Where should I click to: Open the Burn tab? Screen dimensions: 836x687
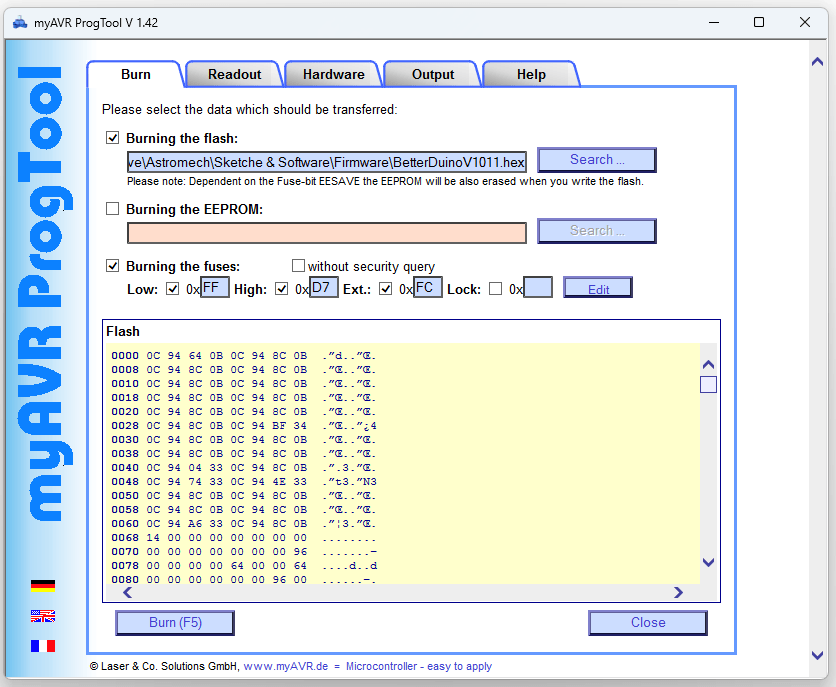135,74
